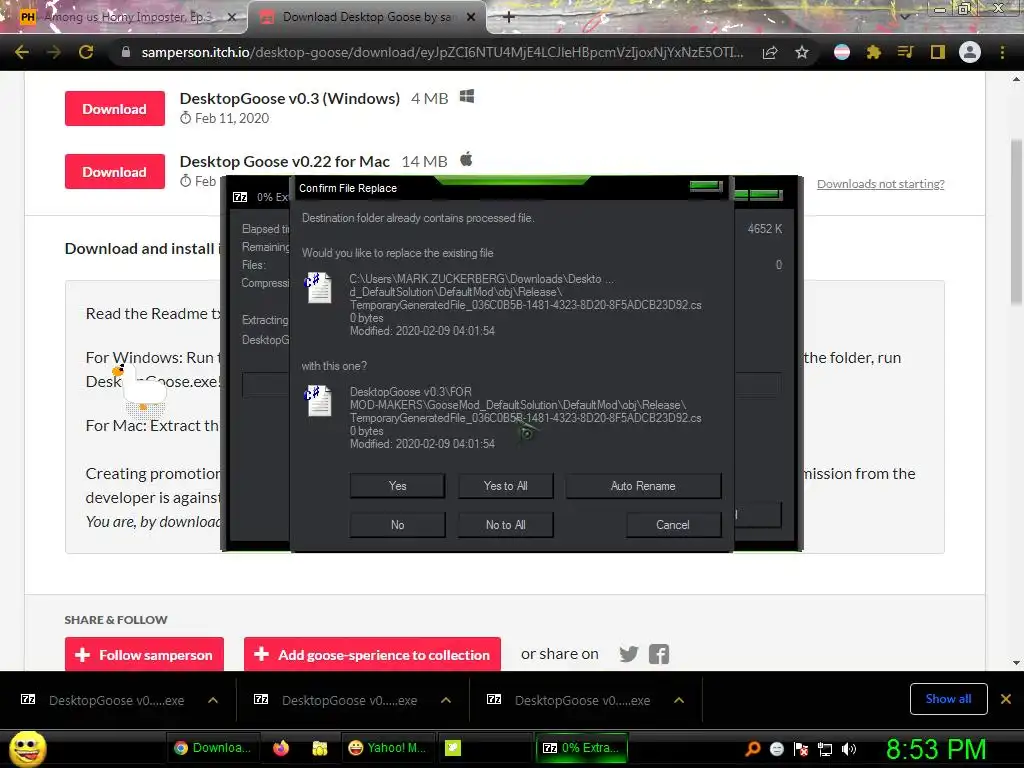View site security lock icon
This screenshot has width=1024, height=768.
point(125,52)
